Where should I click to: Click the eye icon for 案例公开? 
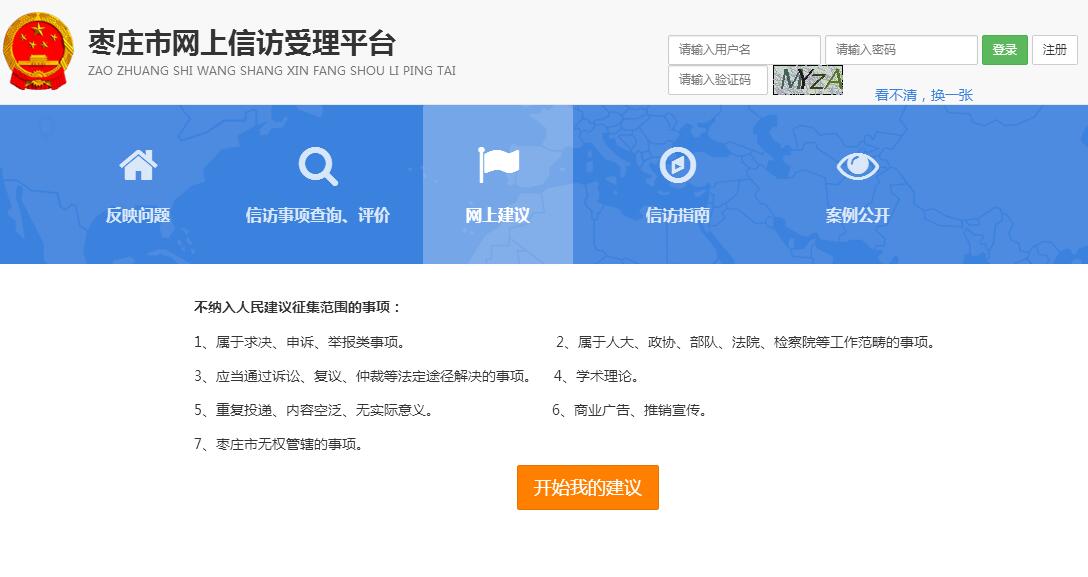857,166
